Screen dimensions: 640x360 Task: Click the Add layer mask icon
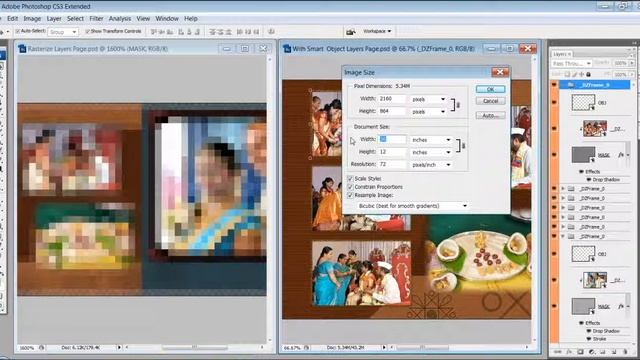pos(580,351)
